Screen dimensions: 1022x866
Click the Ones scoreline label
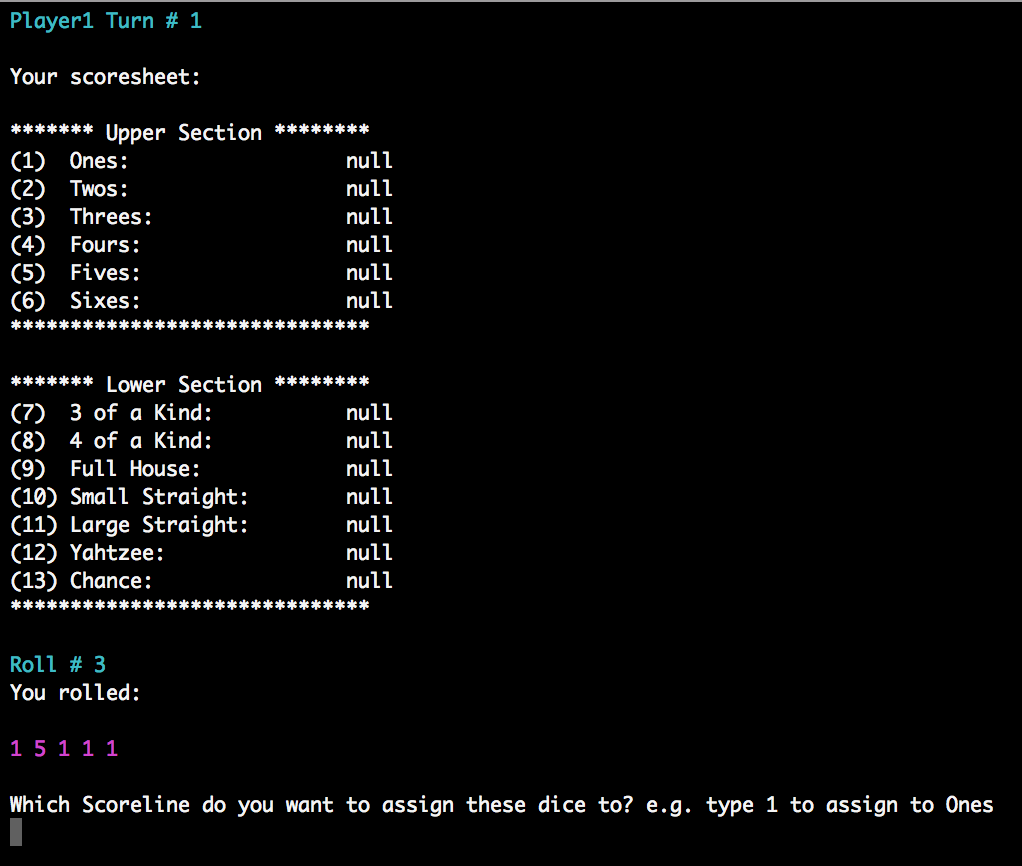(99, 160)
